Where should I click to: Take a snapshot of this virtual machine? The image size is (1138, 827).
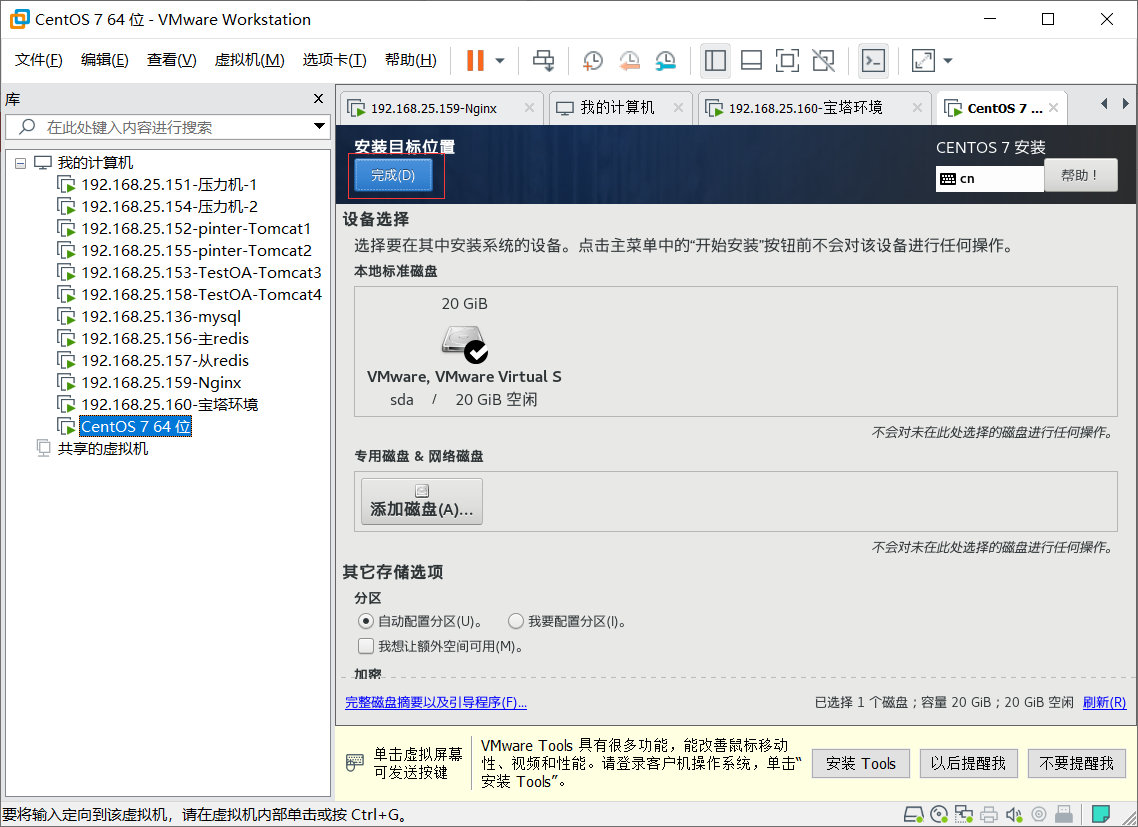(x=592, y=61)
